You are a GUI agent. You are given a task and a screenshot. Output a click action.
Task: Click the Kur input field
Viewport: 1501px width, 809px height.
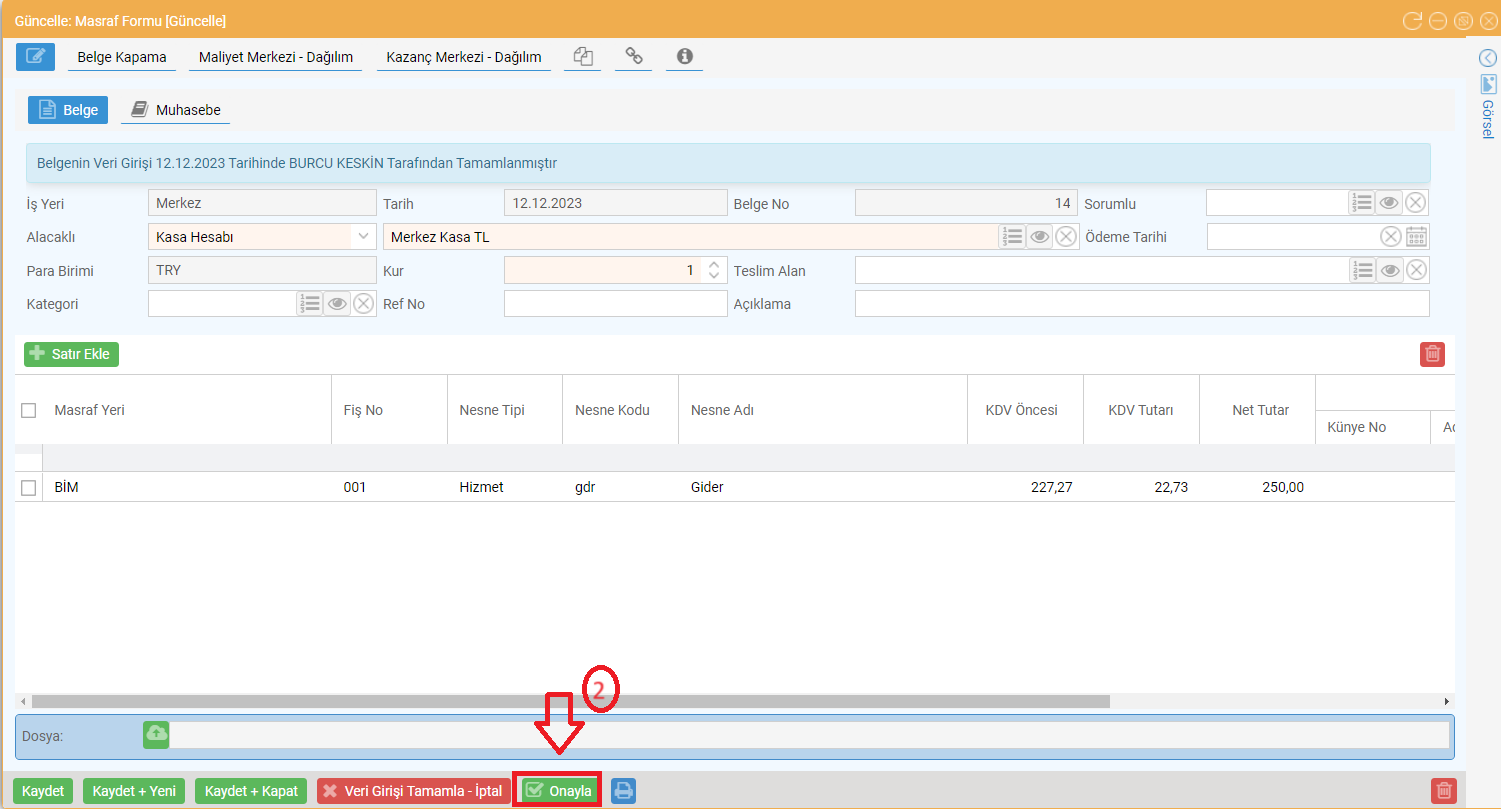coord(604,270)
